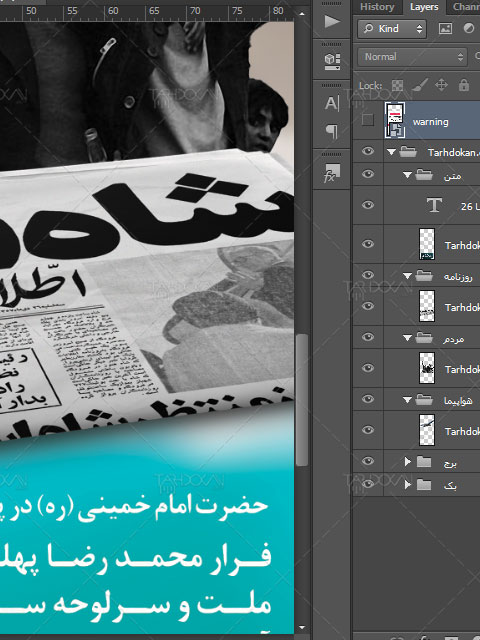The image size is (480, 640).
Task: Click the thumbnail of layer in مردم group
Action: (427, 368)
